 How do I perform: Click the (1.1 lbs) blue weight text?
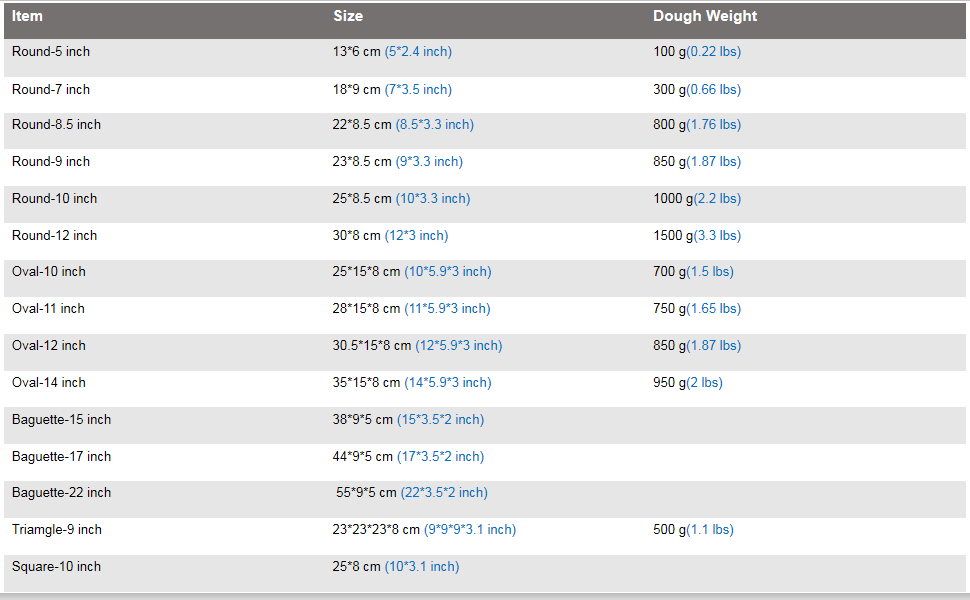tap(710, 530)
